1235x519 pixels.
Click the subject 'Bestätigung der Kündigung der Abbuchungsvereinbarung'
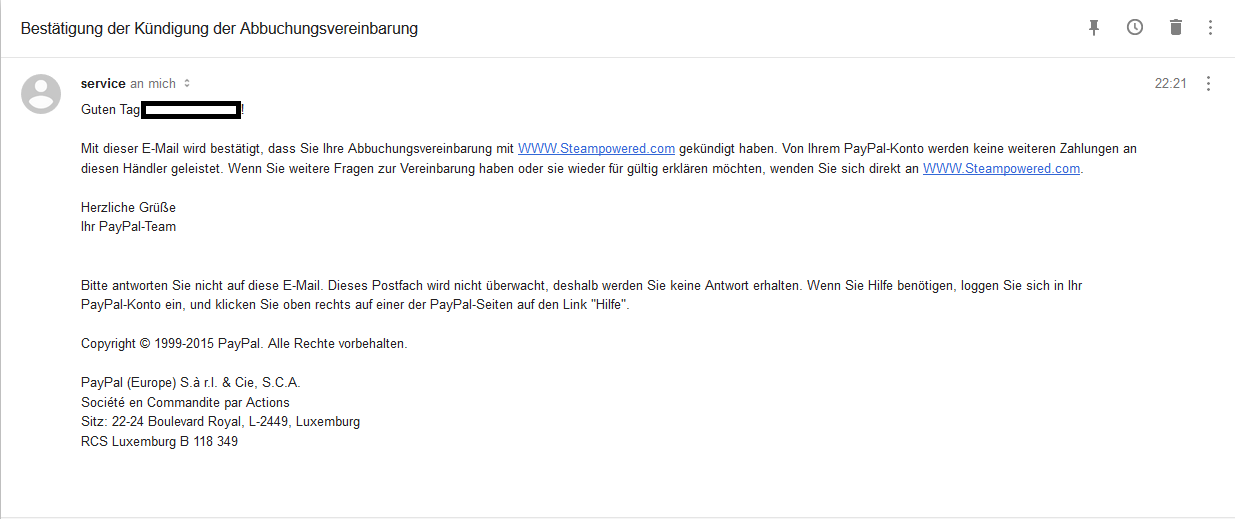coord(220,28)
